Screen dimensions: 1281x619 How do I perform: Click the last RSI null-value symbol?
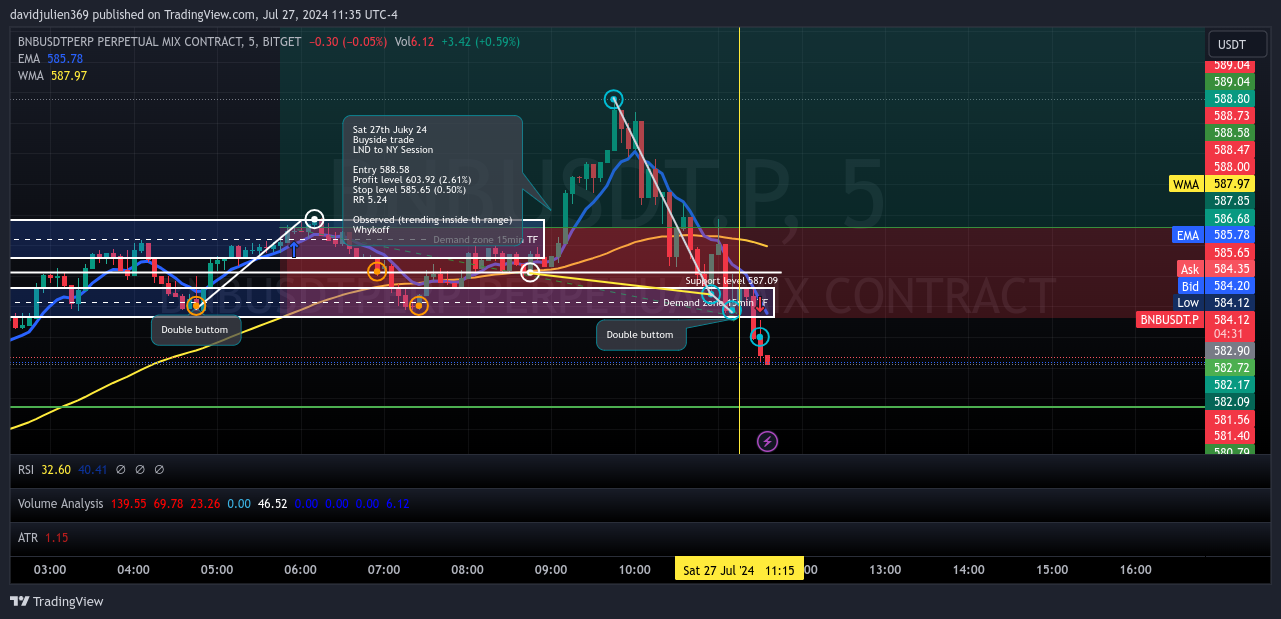[x=159, y=469]
